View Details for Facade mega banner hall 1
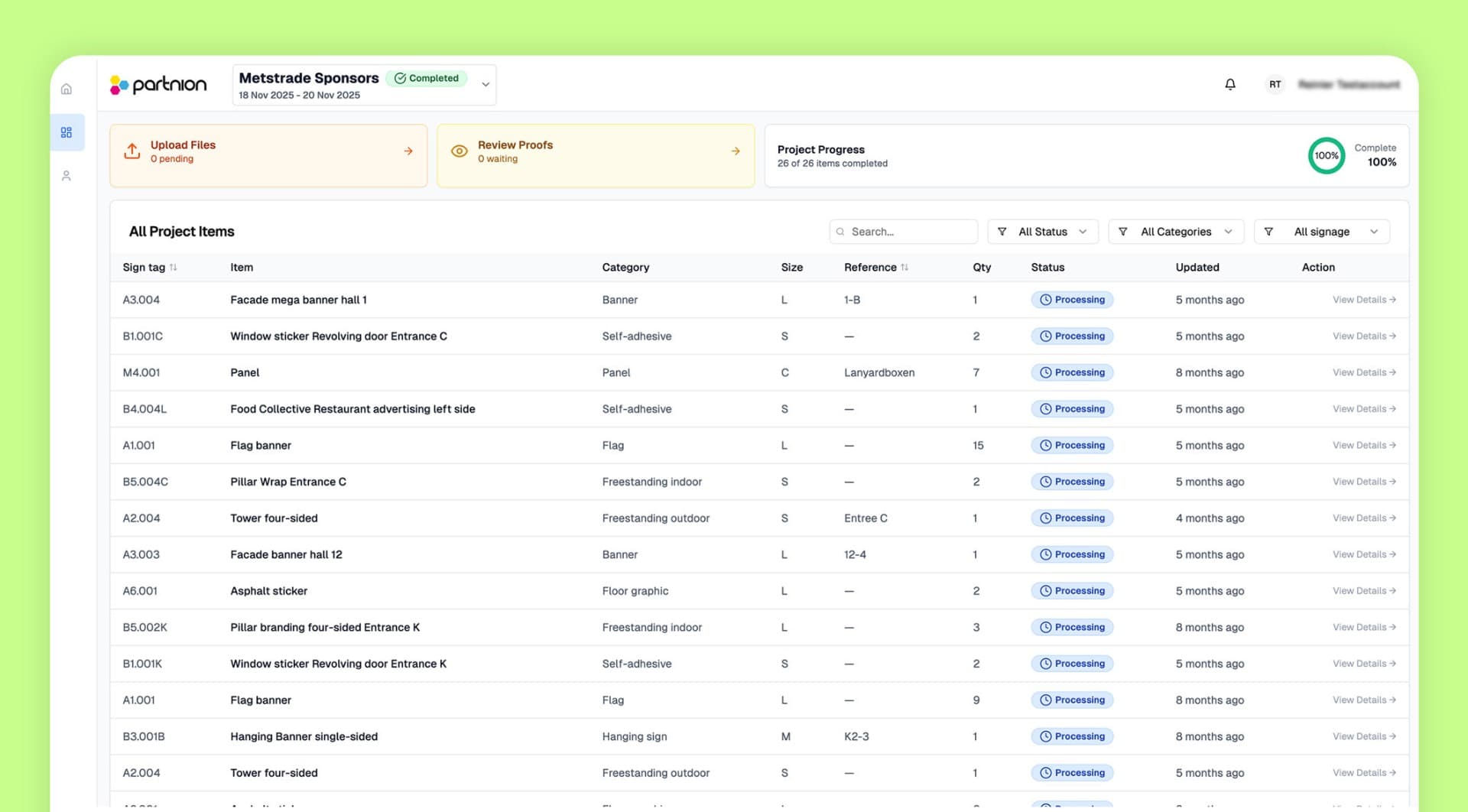Screen dimensions: 1468x812 pos(1364,300)
